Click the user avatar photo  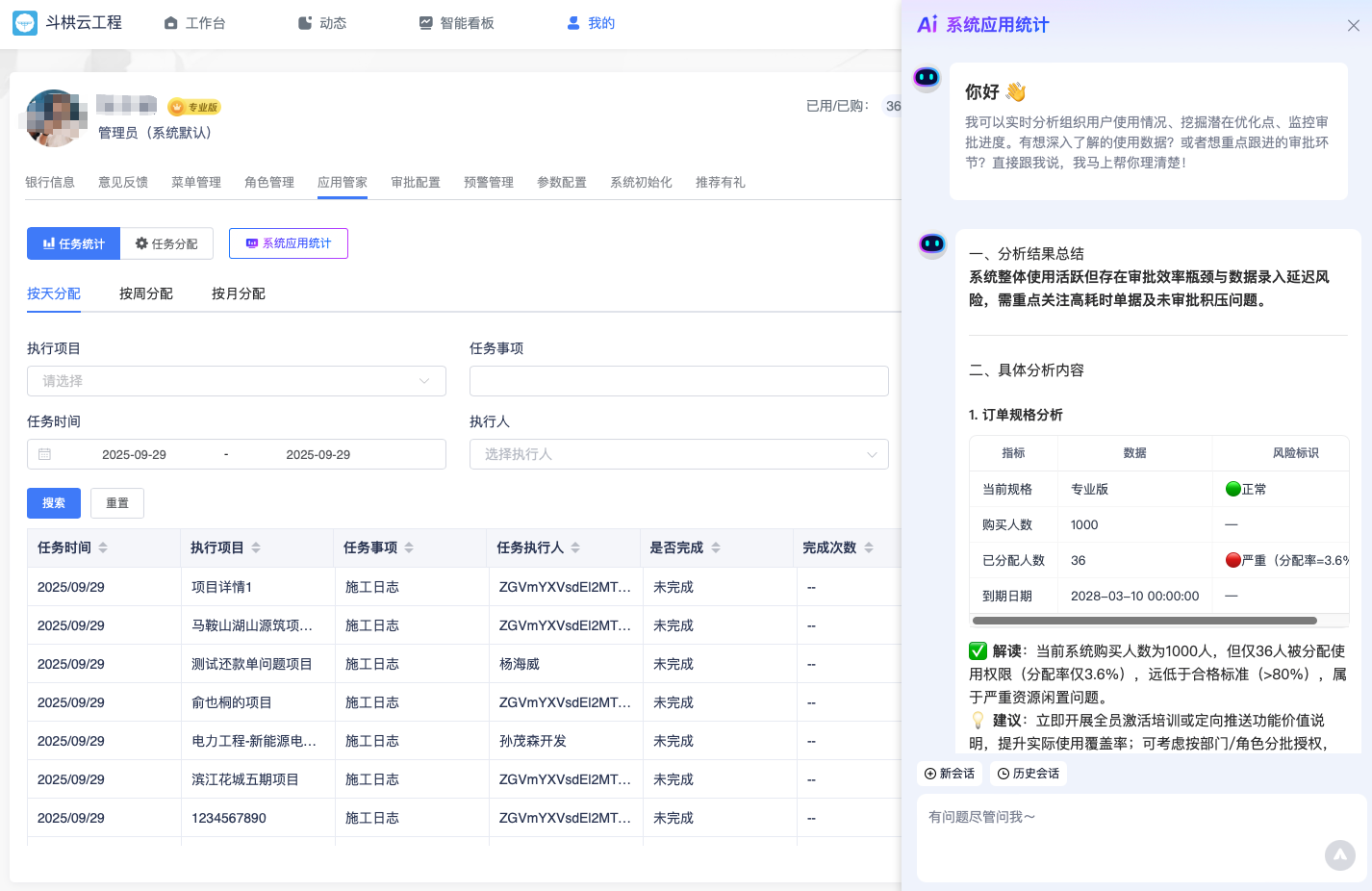pos(55,118)
